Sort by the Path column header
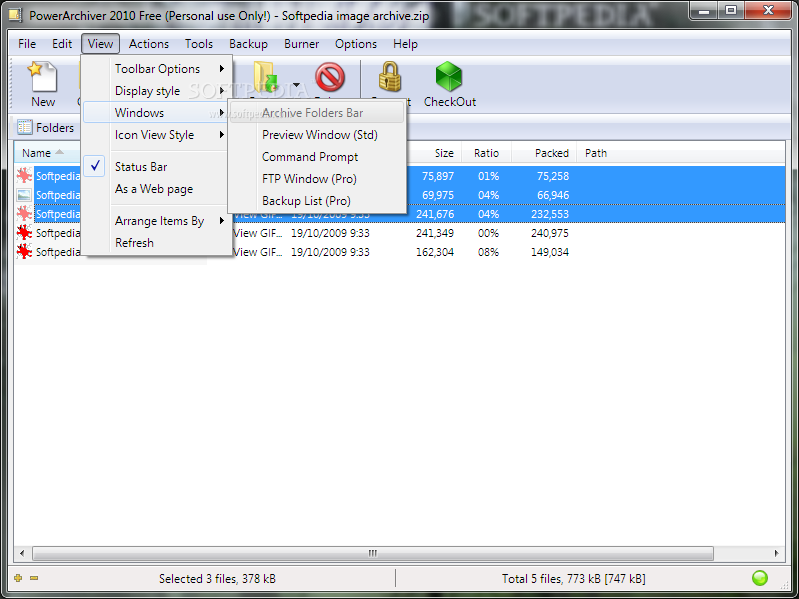This screenshot has height=599, width=799. coord(596,153)
